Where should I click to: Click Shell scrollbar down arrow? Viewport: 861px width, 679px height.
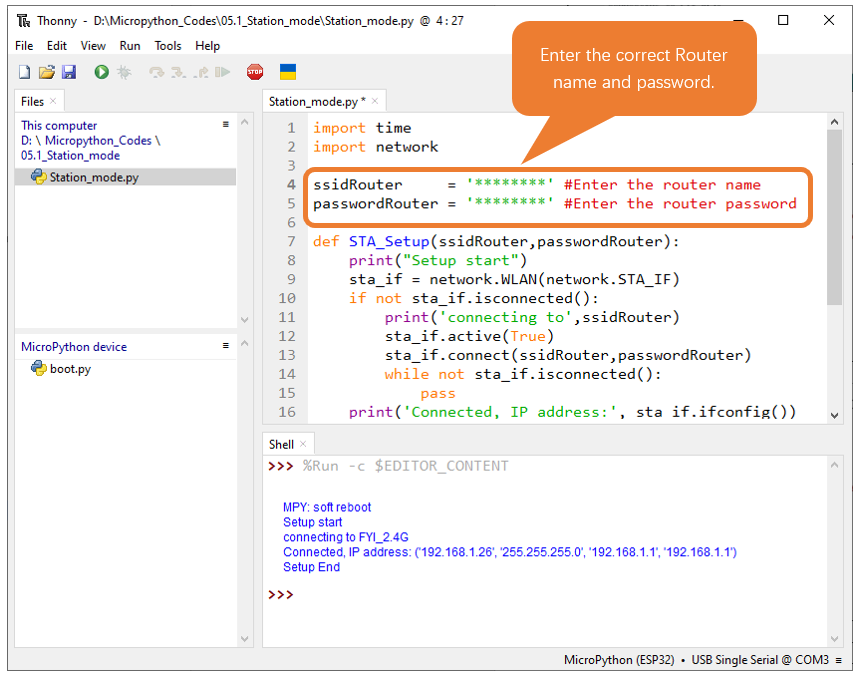coord(835,639)
